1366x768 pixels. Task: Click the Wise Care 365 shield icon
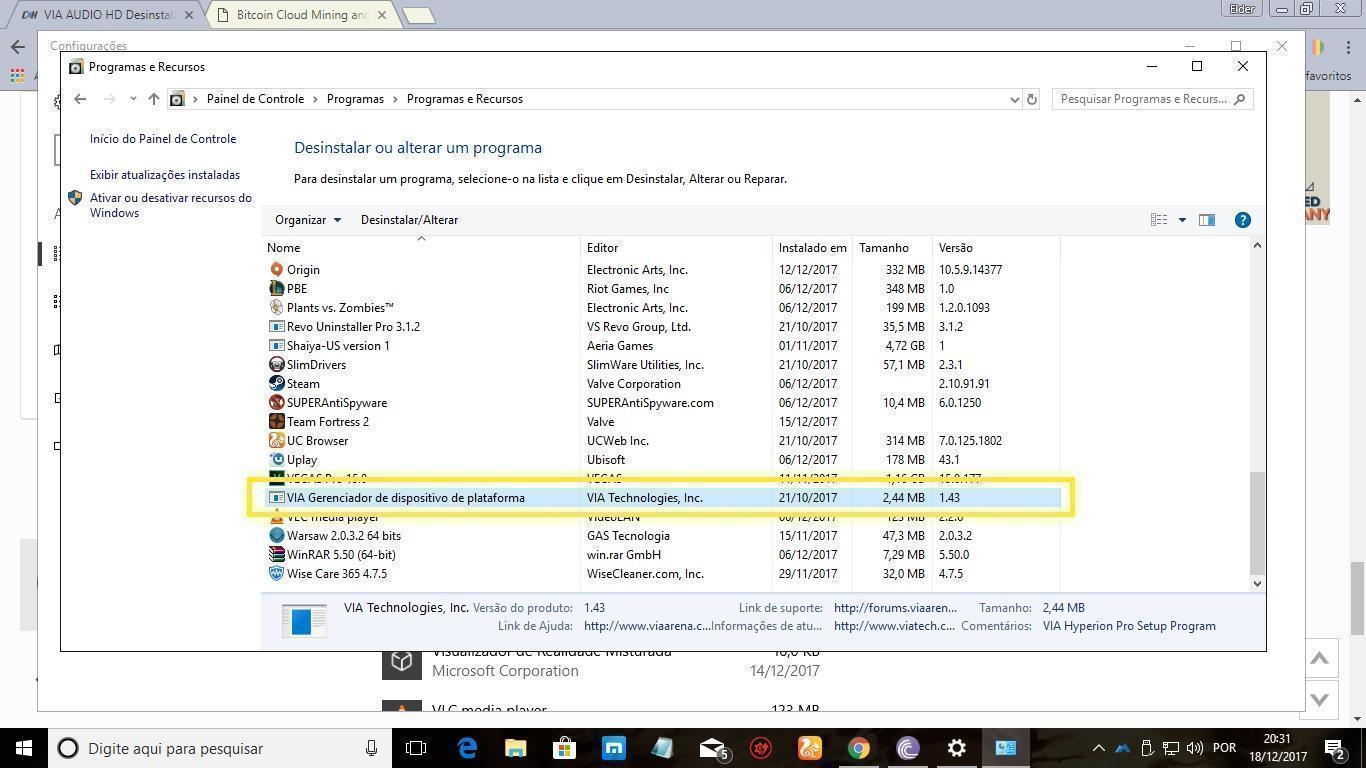pyautogui.click(x=277, y=573)
